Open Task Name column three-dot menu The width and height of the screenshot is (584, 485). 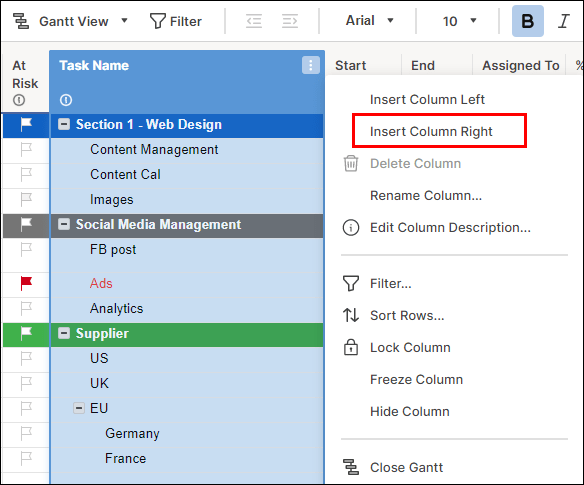[311, 65]
